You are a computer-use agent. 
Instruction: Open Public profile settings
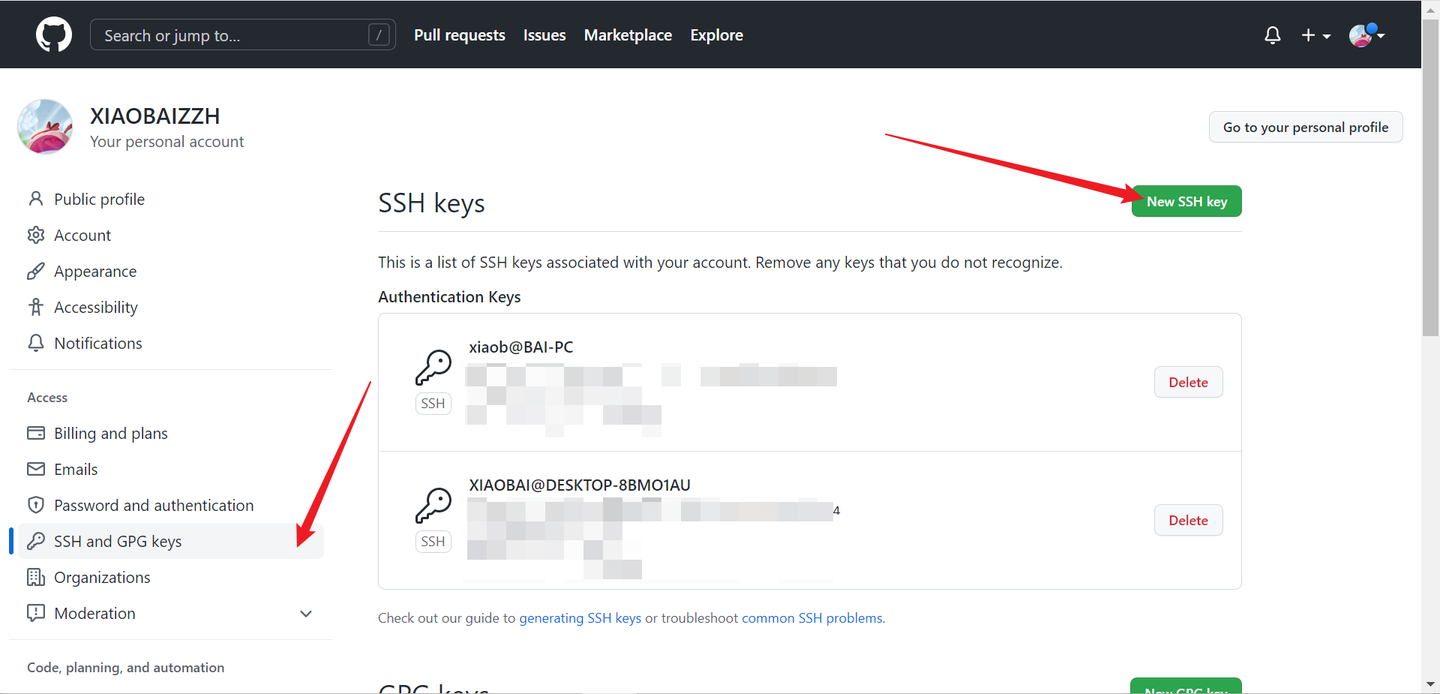(x=99, y=199)
